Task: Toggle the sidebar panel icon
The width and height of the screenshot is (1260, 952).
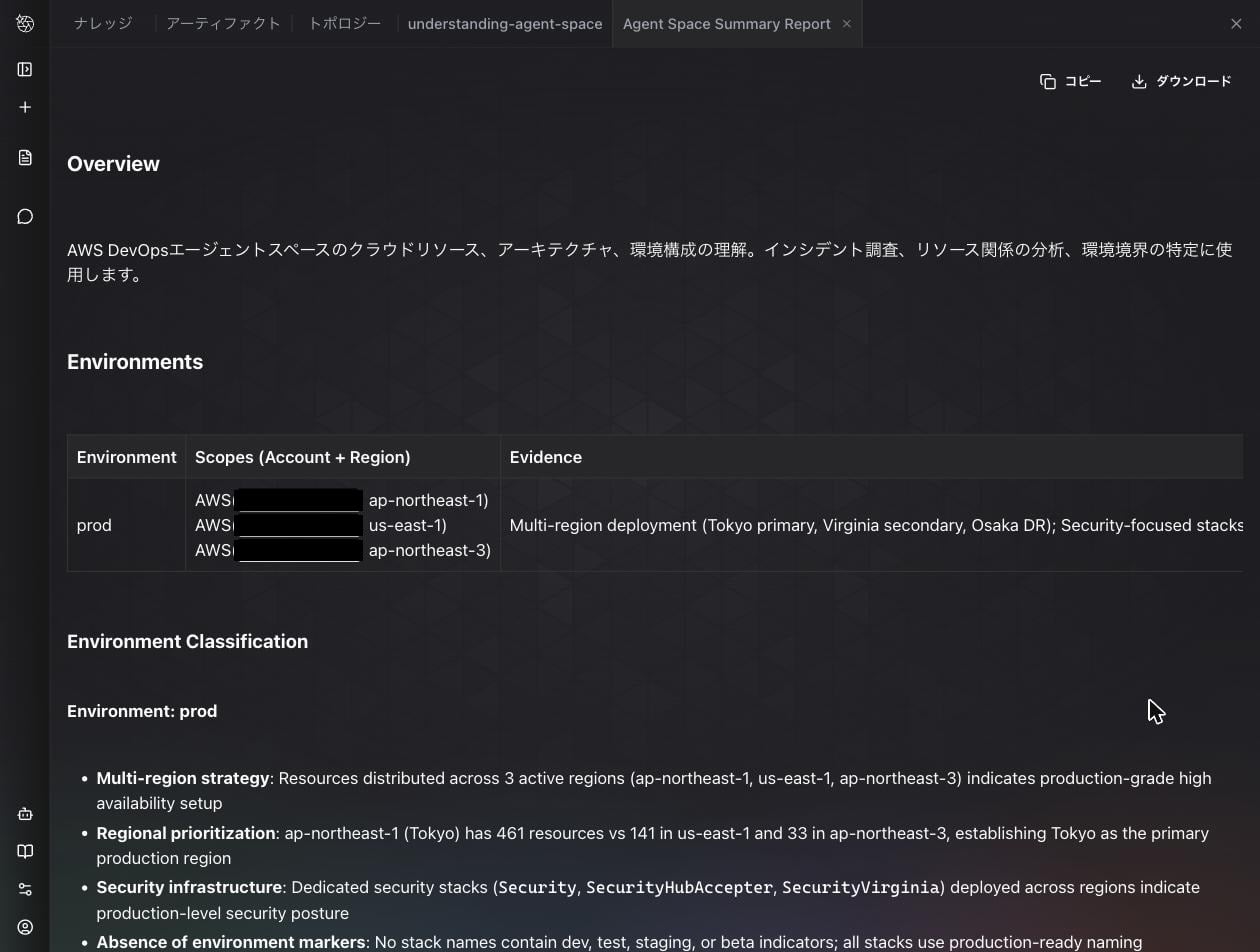Action: click(25, 69)
